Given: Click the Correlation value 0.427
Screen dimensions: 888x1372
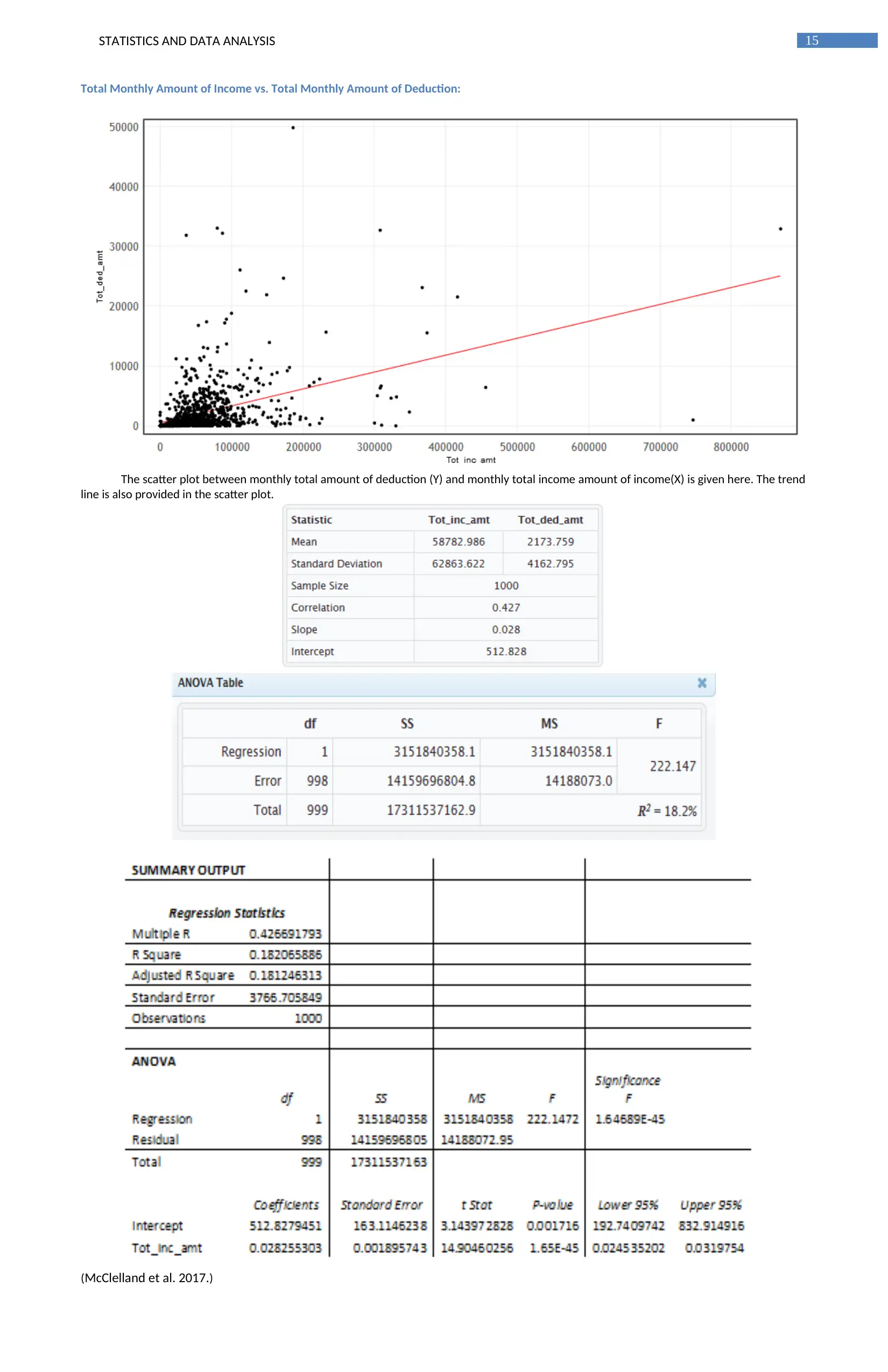Looking at the screenshot, I should coord(506,607).
